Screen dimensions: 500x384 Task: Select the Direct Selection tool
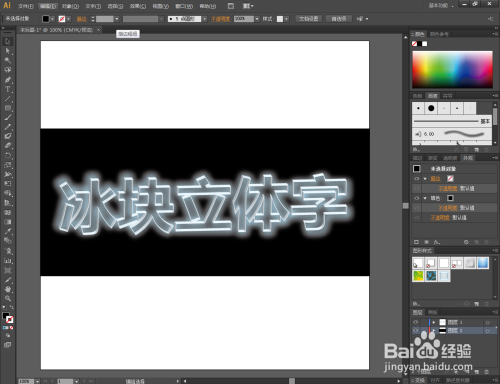[8, 51]
